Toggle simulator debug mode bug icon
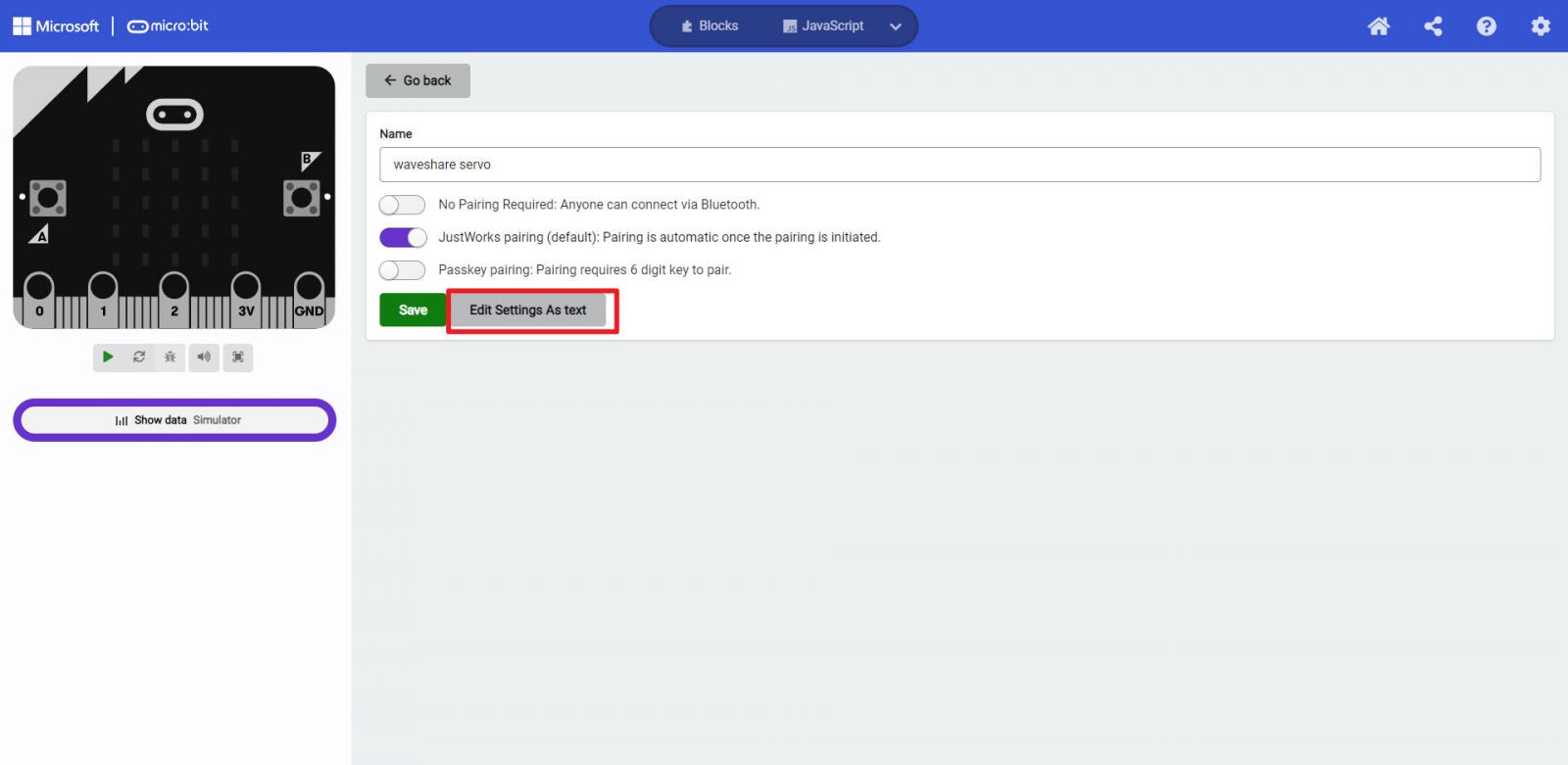The width and height of the screenshot is (1568, 765). click(171, 358)
